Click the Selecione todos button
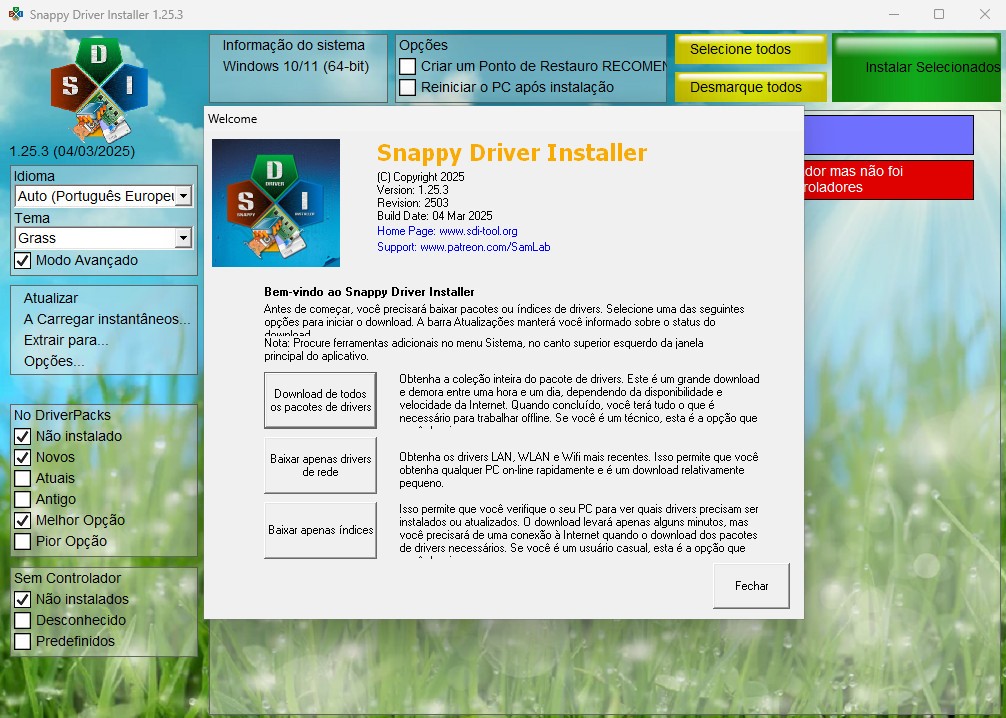Screen dimensions: 1006x718 [x=751, y=49]
